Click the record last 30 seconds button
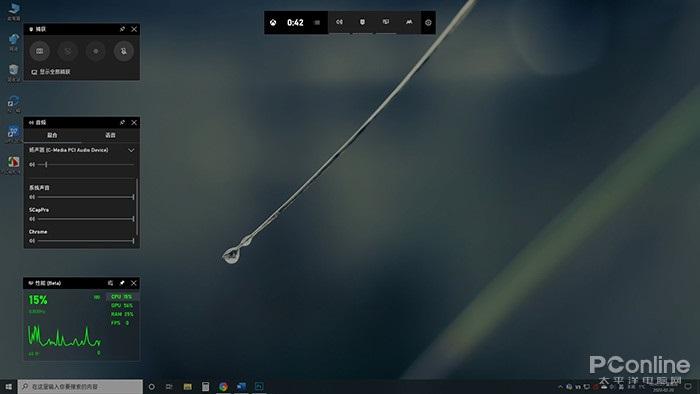The image size is (700, 394). click(x=68, y=51)
